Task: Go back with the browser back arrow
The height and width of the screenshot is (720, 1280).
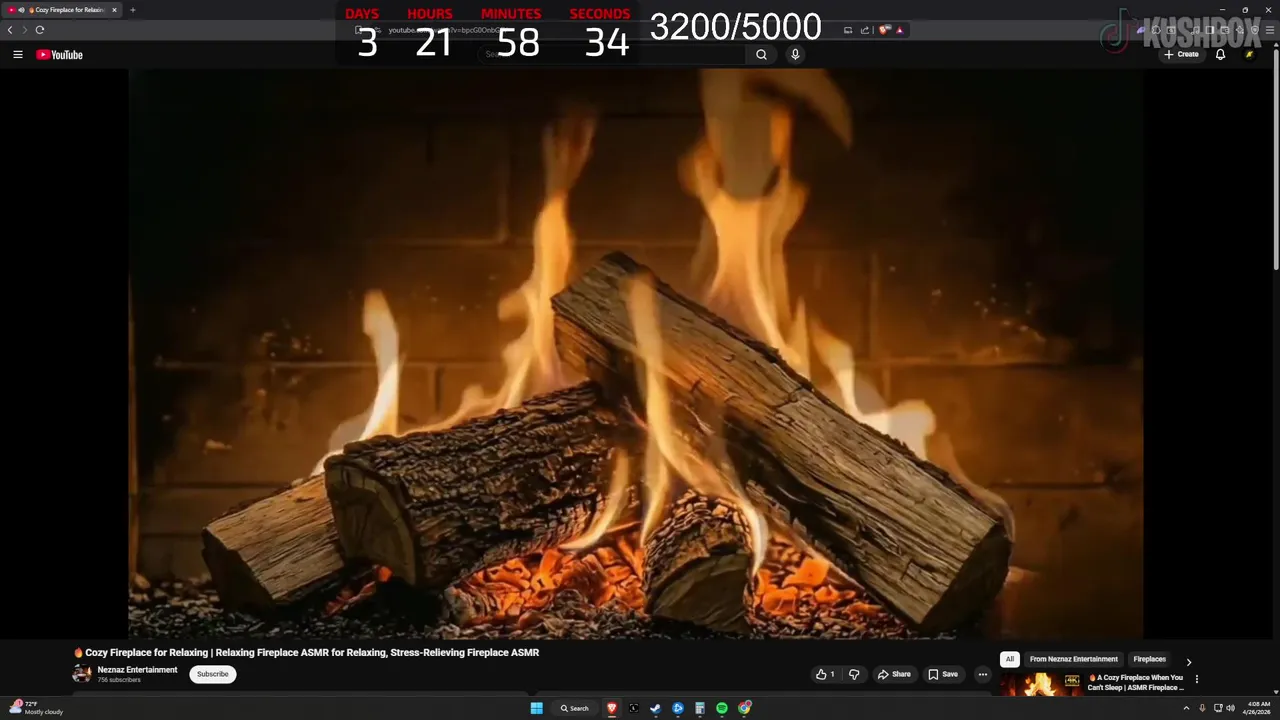Action: pos(10,30)
